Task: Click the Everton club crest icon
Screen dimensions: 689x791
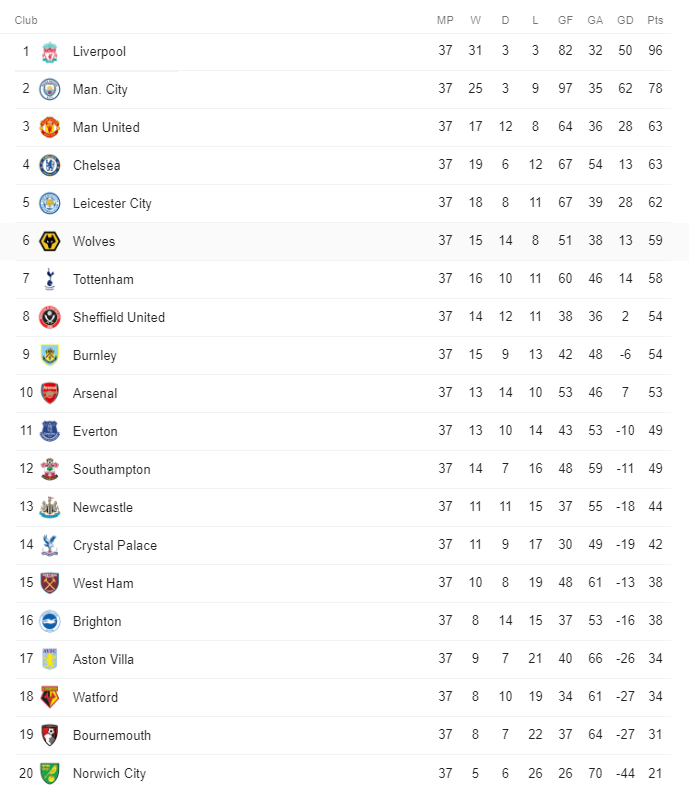Action: (x=49, y=431)
